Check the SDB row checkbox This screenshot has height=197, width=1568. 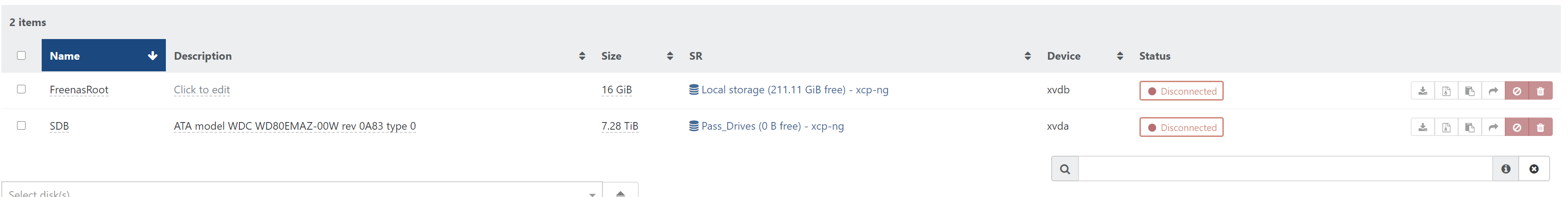(22, 126)
